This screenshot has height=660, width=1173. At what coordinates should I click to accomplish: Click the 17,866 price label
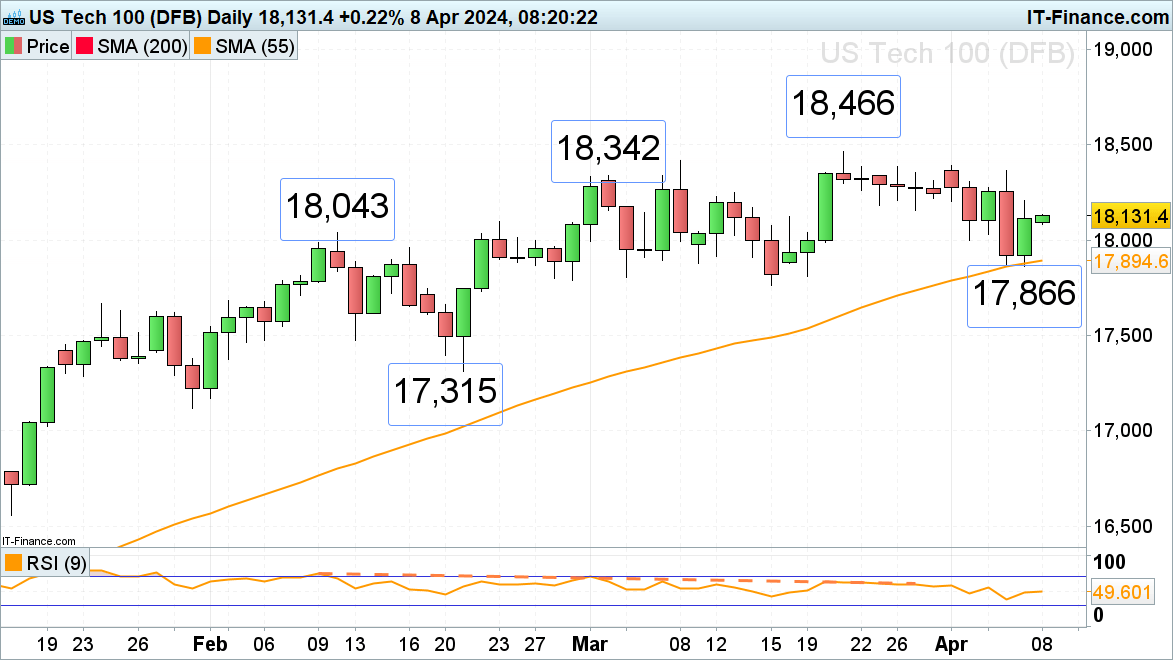point(1024,296)
